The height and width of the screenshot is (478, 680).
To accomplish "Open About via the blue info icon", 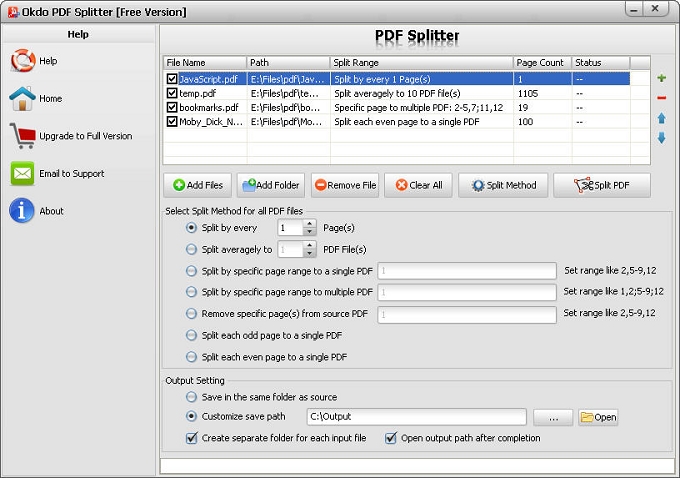I will pos(22,211).
